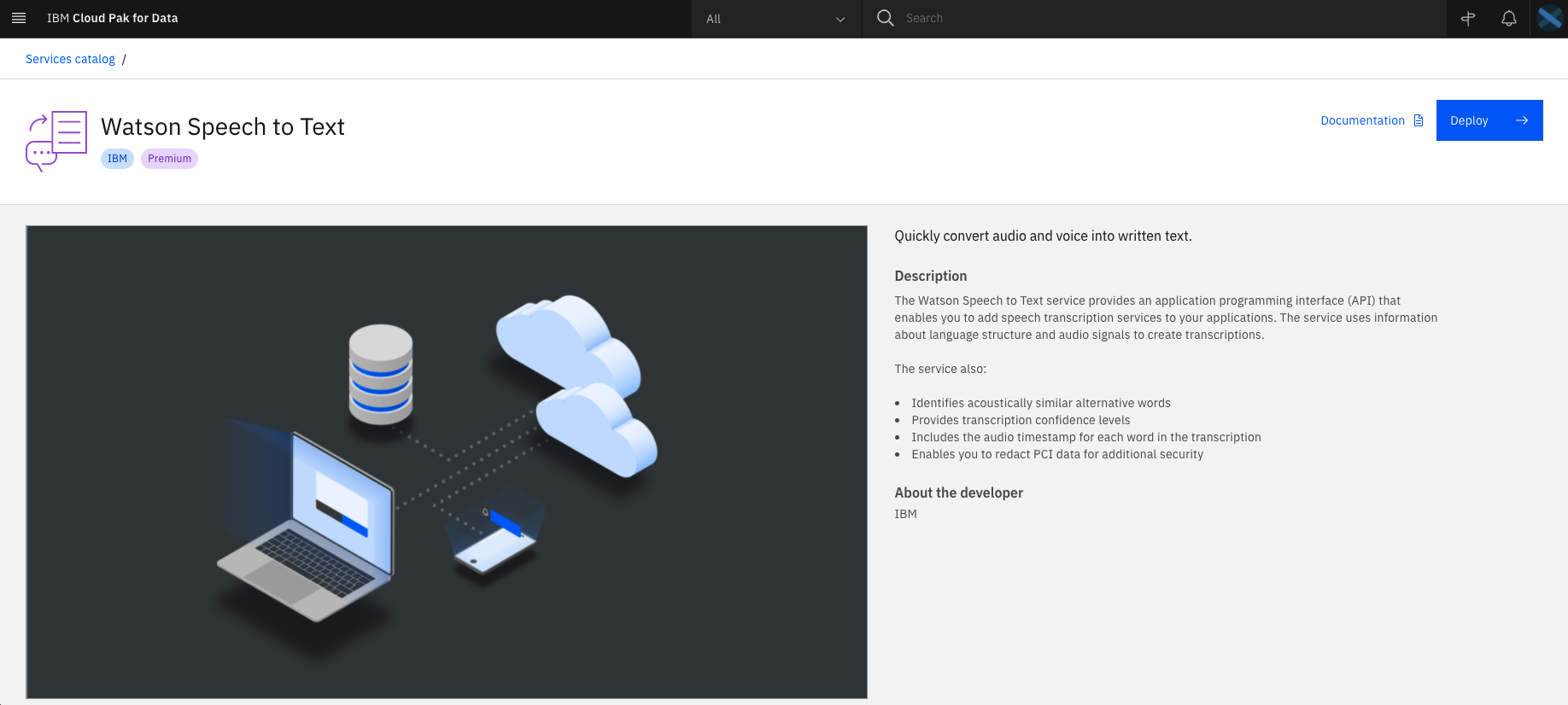1568x705 pixels.
Task: Click 'Enables you to redact PCI data' bullet
Action: (x=1057, y=454)
